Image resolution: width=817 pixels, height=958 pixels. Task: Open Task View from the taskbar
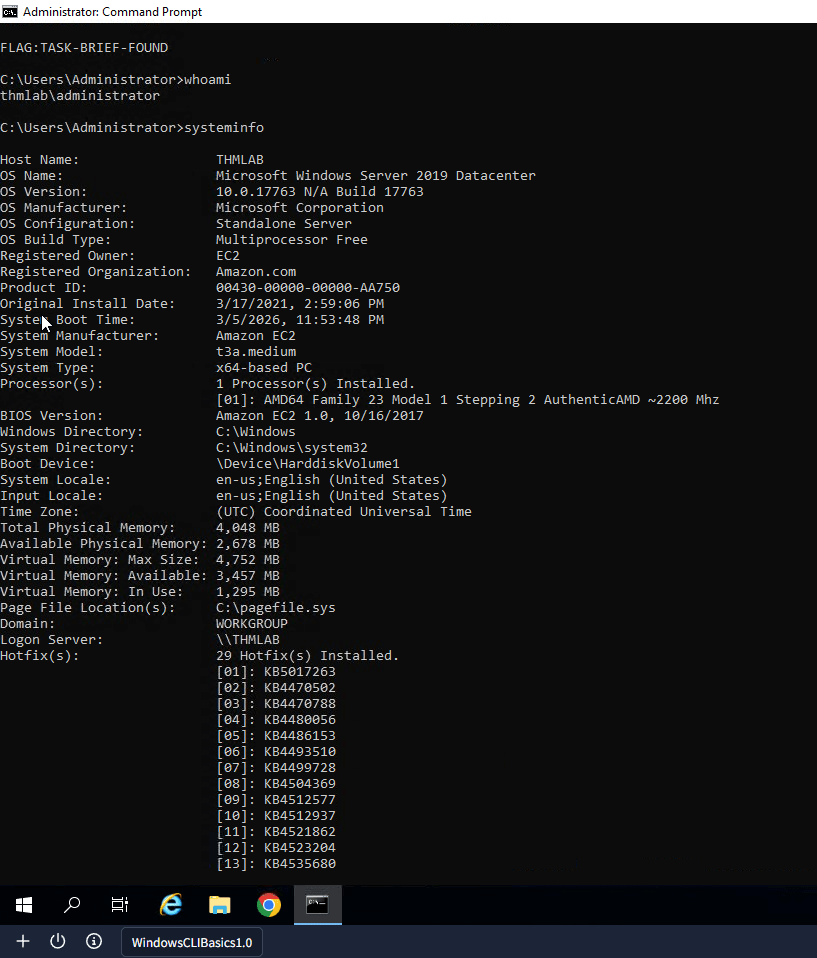(x=120, y=905)
